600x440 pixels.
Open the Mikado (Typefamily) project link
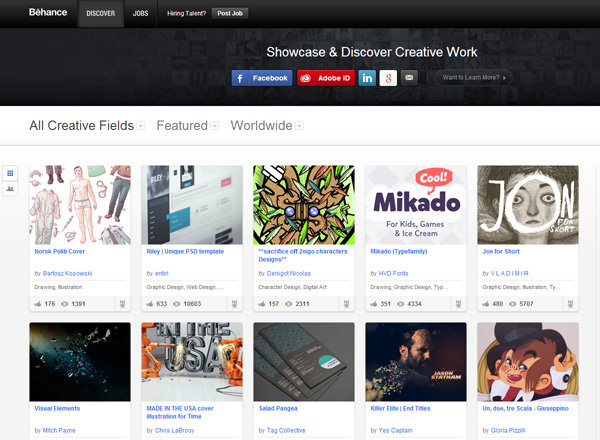[399, 251]
